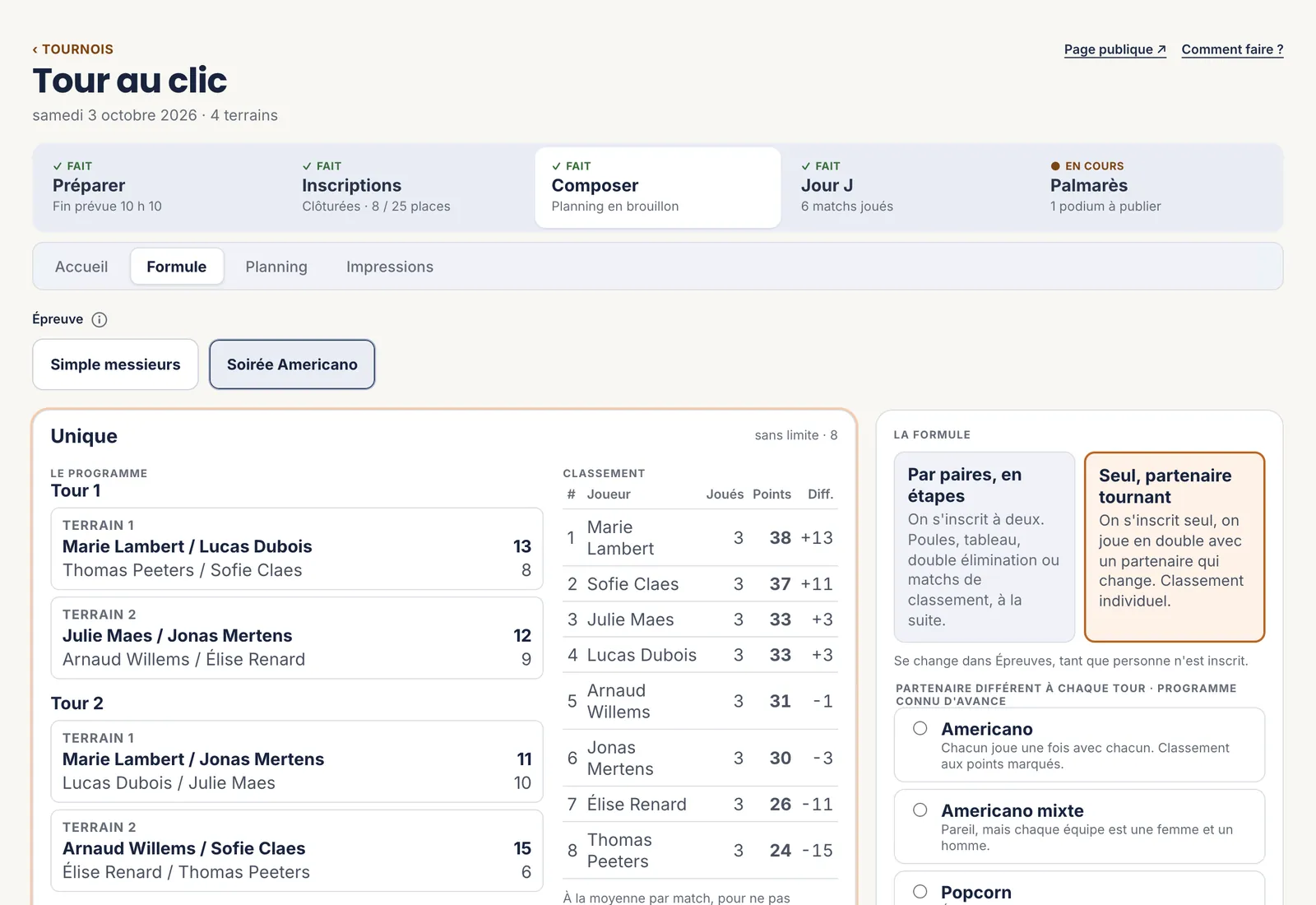Screen dimensions: 1316x905
Task: Go back via the TOURNOIS breadcrumb
Action: pos(72,49)
